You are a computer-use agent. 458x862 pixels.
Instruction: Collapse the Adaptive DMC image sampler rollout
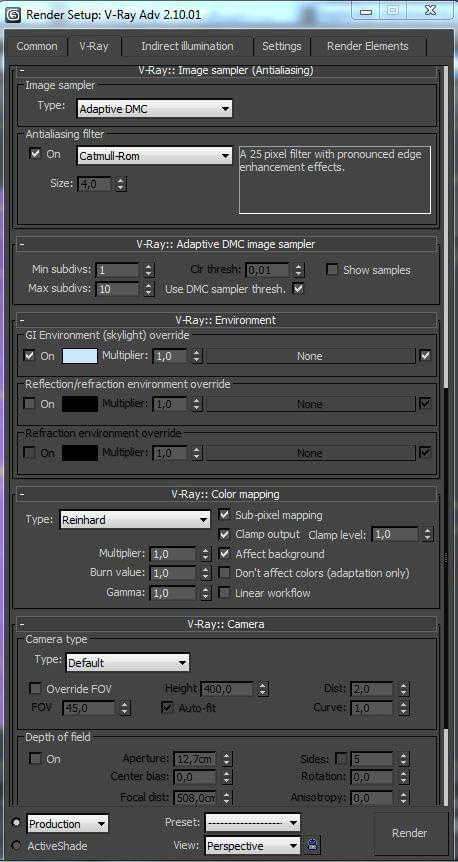(21, 244)
